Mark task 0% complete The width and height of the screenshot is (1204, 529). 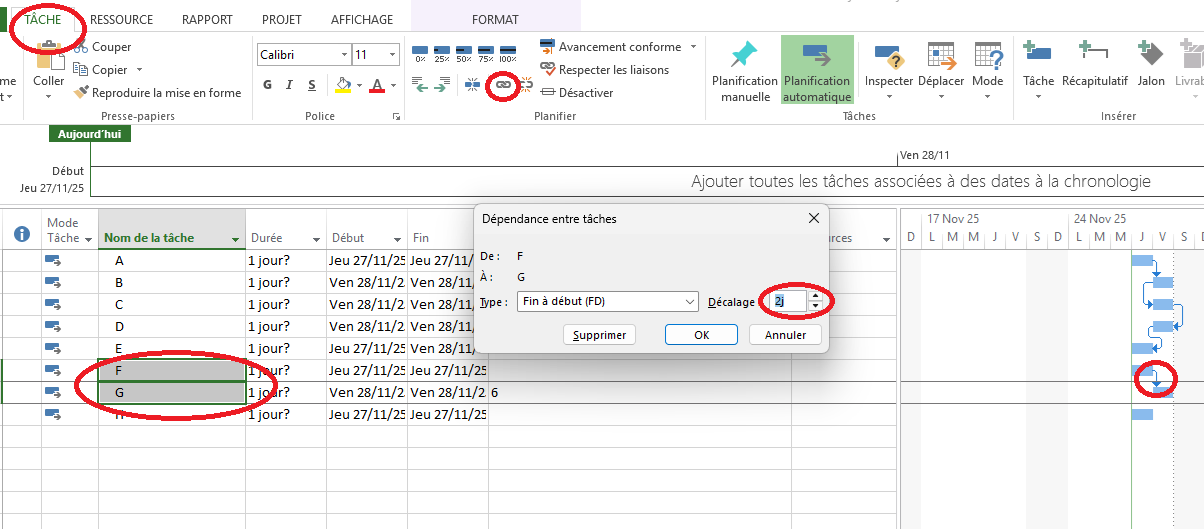point(420,52)
